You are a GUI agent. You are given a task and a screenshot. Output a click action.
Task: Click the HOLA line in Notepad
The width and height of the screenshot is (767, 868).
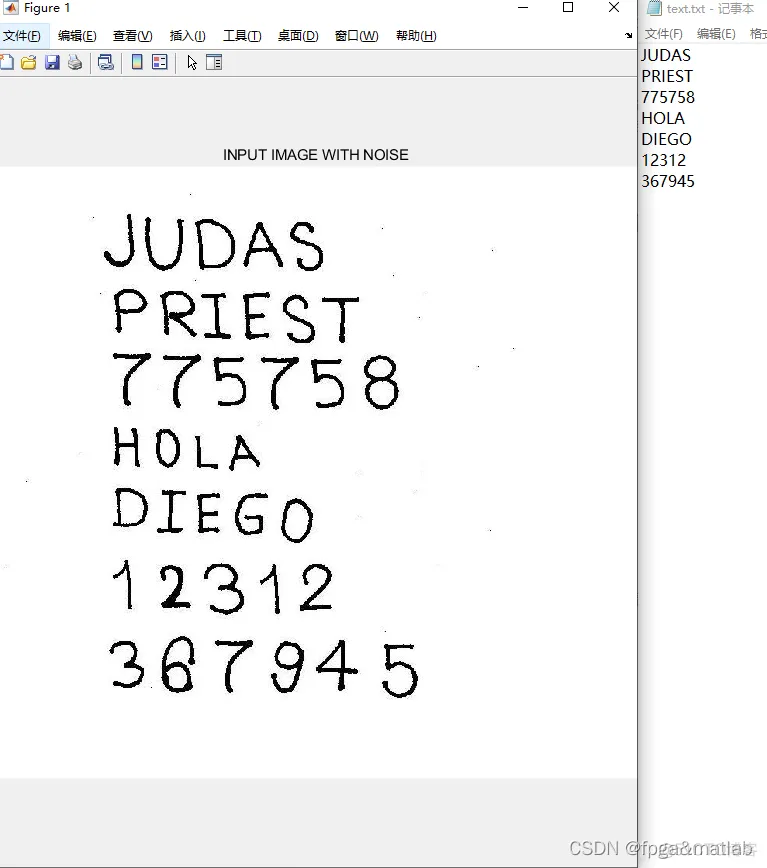pyautogui.click(x=663, y=118)
